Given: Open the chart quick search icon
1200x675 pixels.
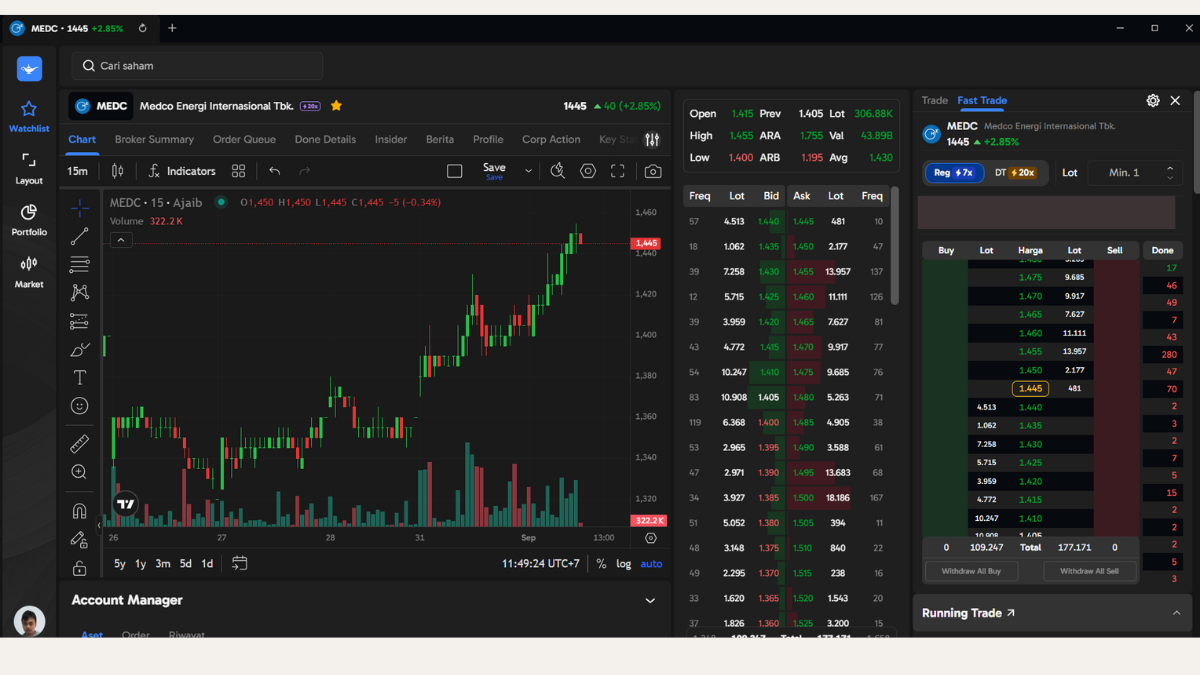Looking at the screenshot, I should point(558,171).
